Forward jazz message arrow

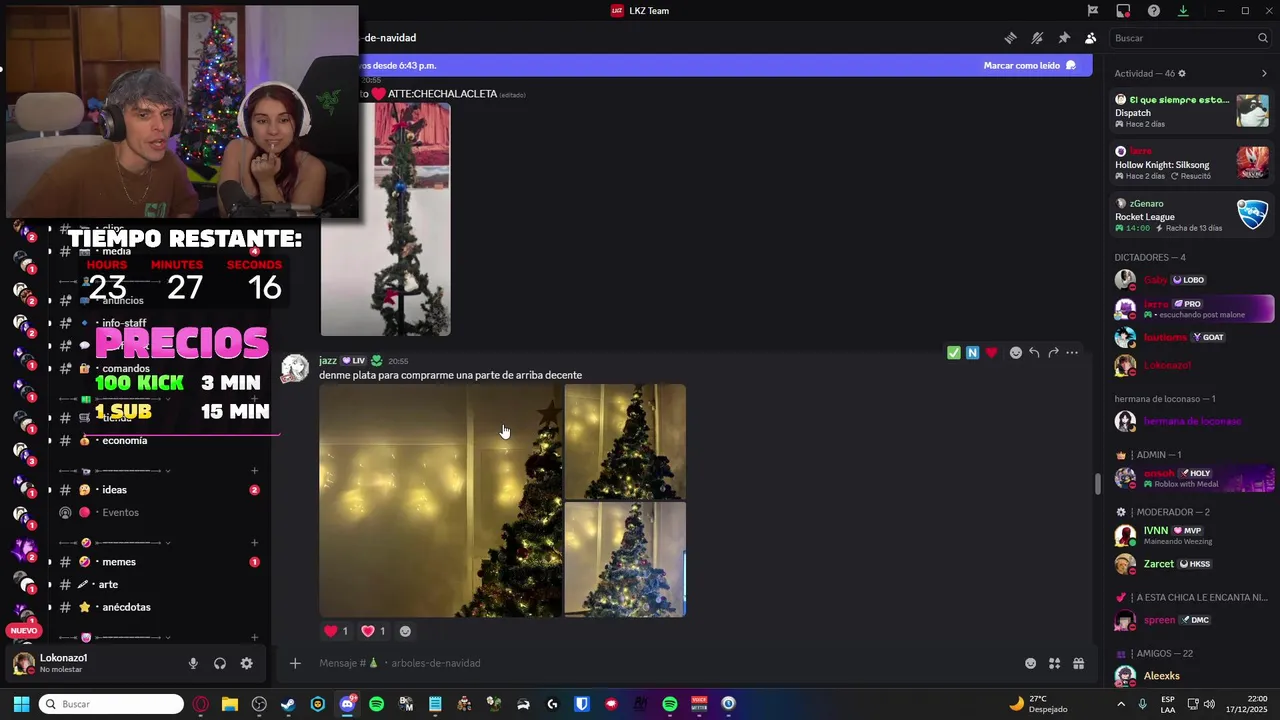pyautogui.click(x=1053, y=352)
